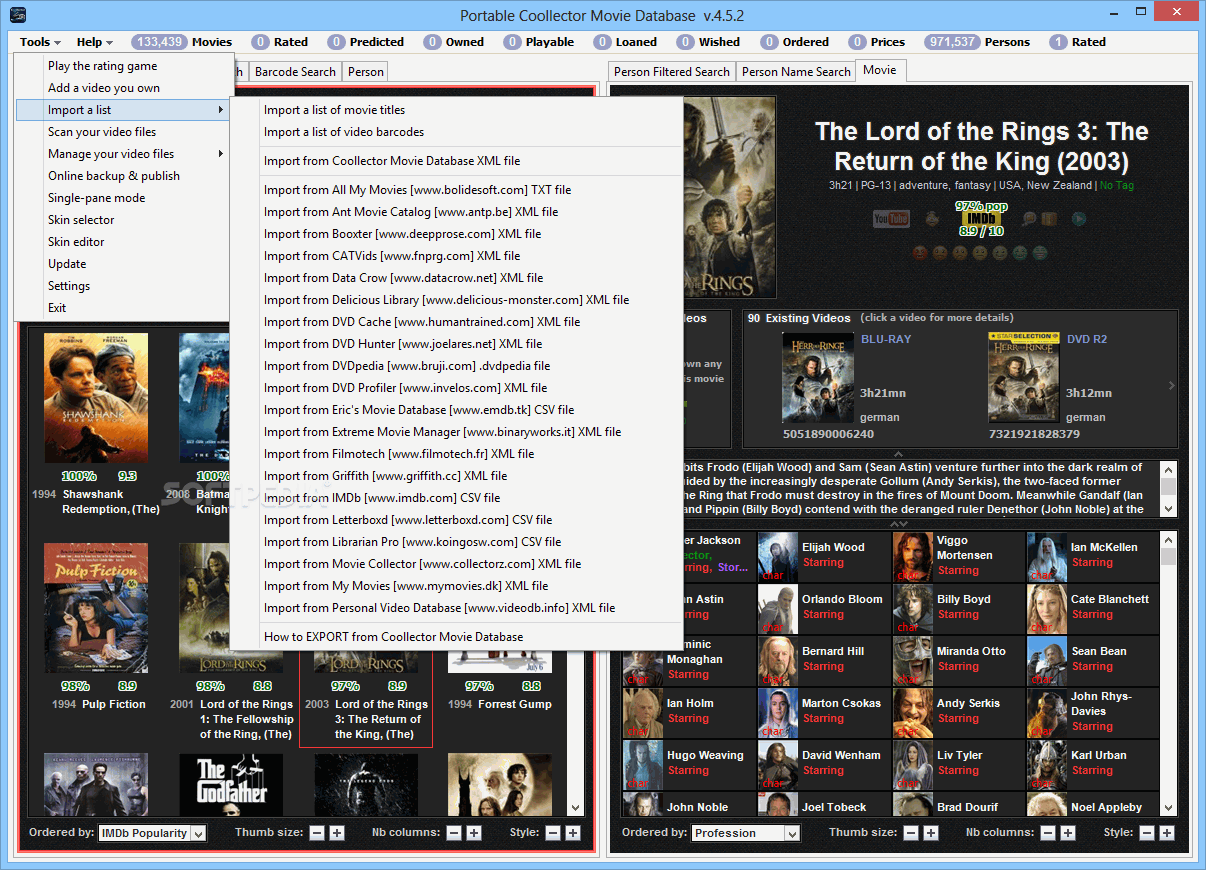This screenshot has height=870, width=1206.
Task: Click Style plus in left movie pane
Action: click(573, 833)
